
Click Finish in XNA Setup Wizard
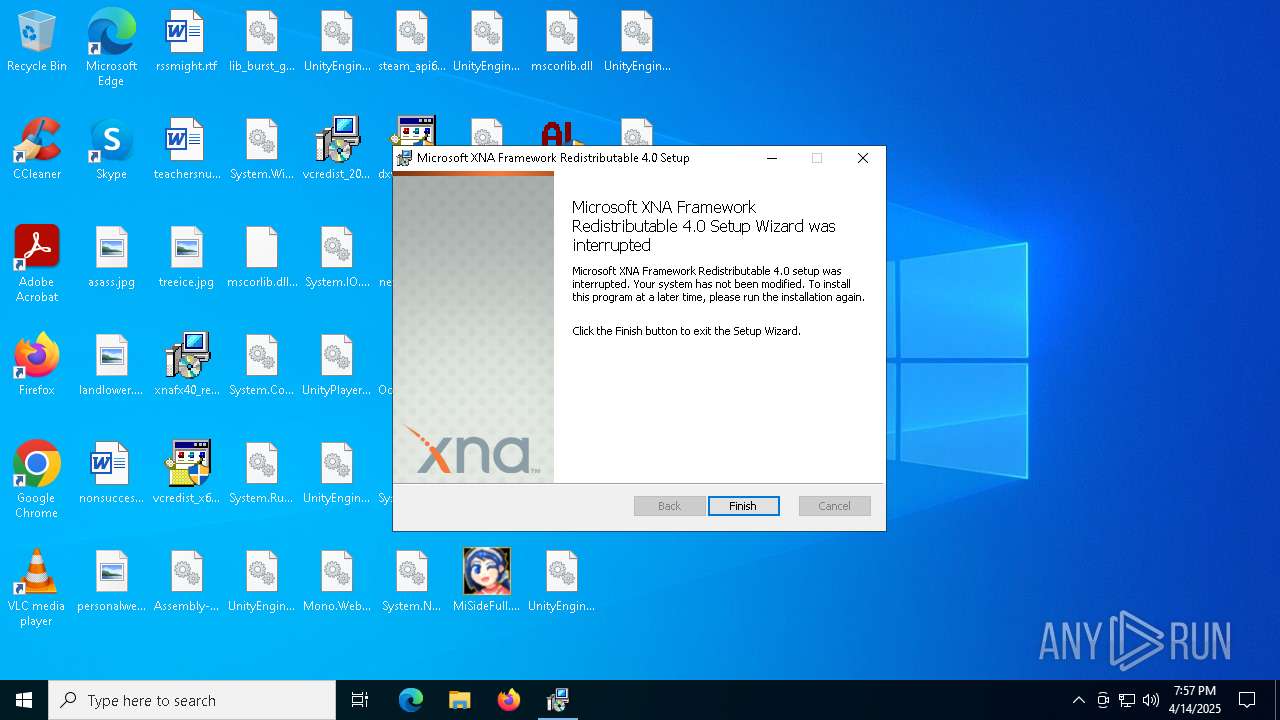743,506
